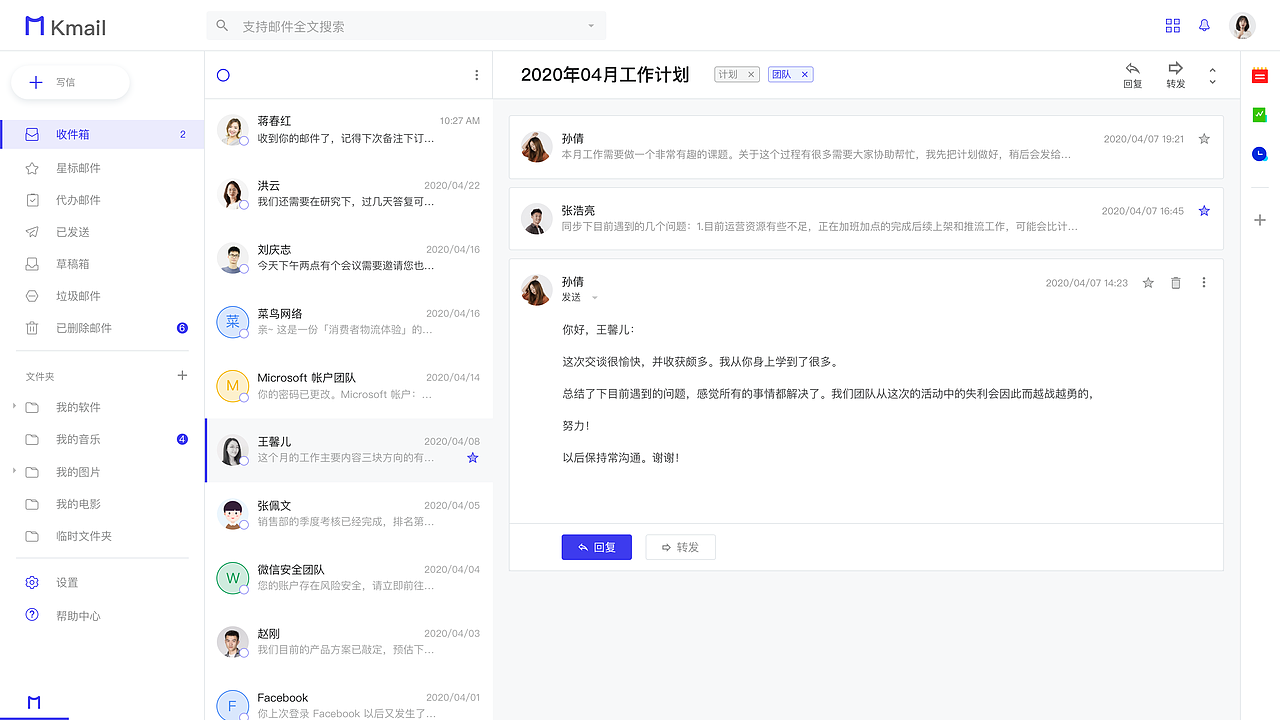
Task: Open more options in the mail list header
Action: point(477,74)
